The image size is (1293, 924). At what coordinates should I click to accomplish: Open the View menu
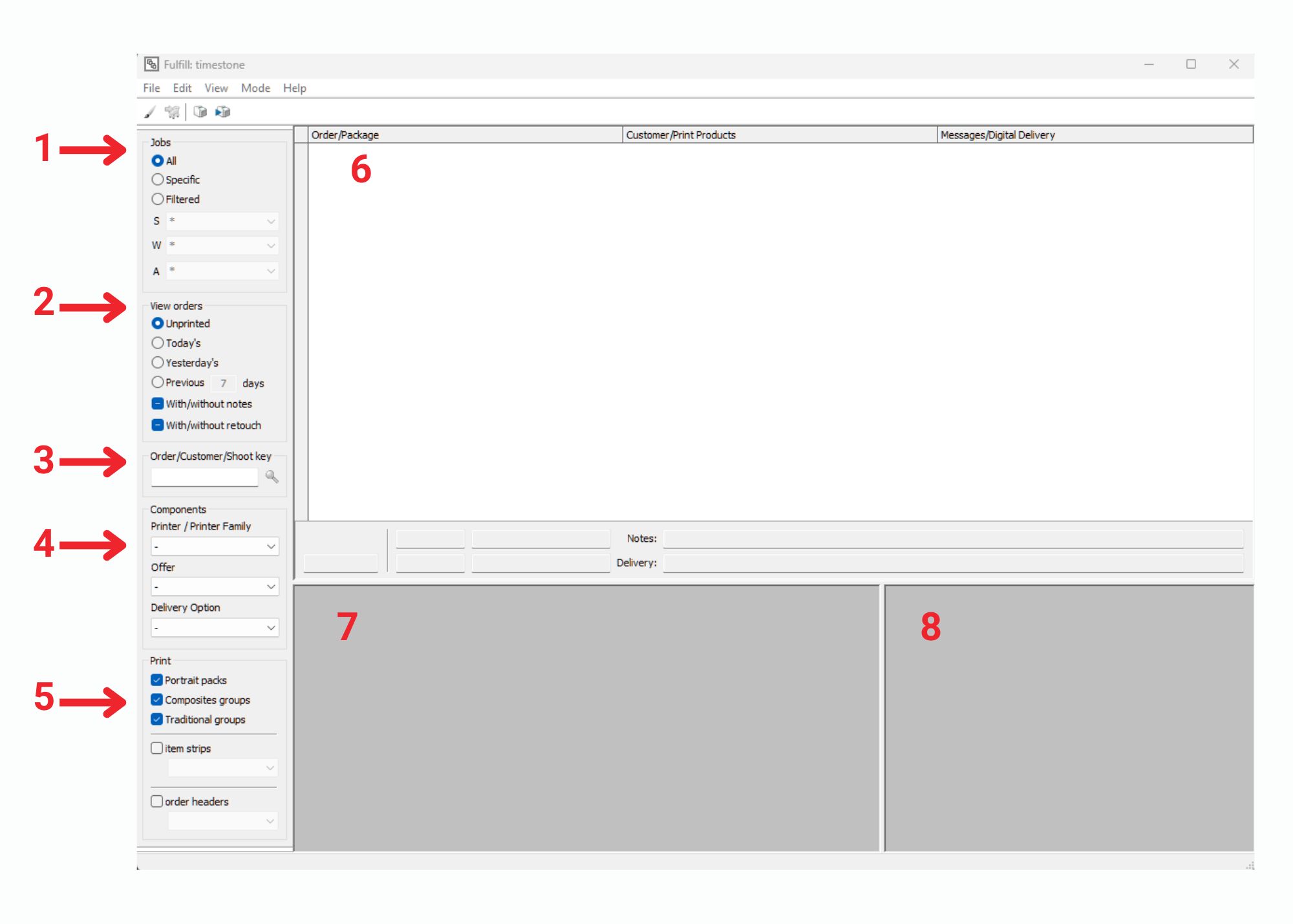216,88
